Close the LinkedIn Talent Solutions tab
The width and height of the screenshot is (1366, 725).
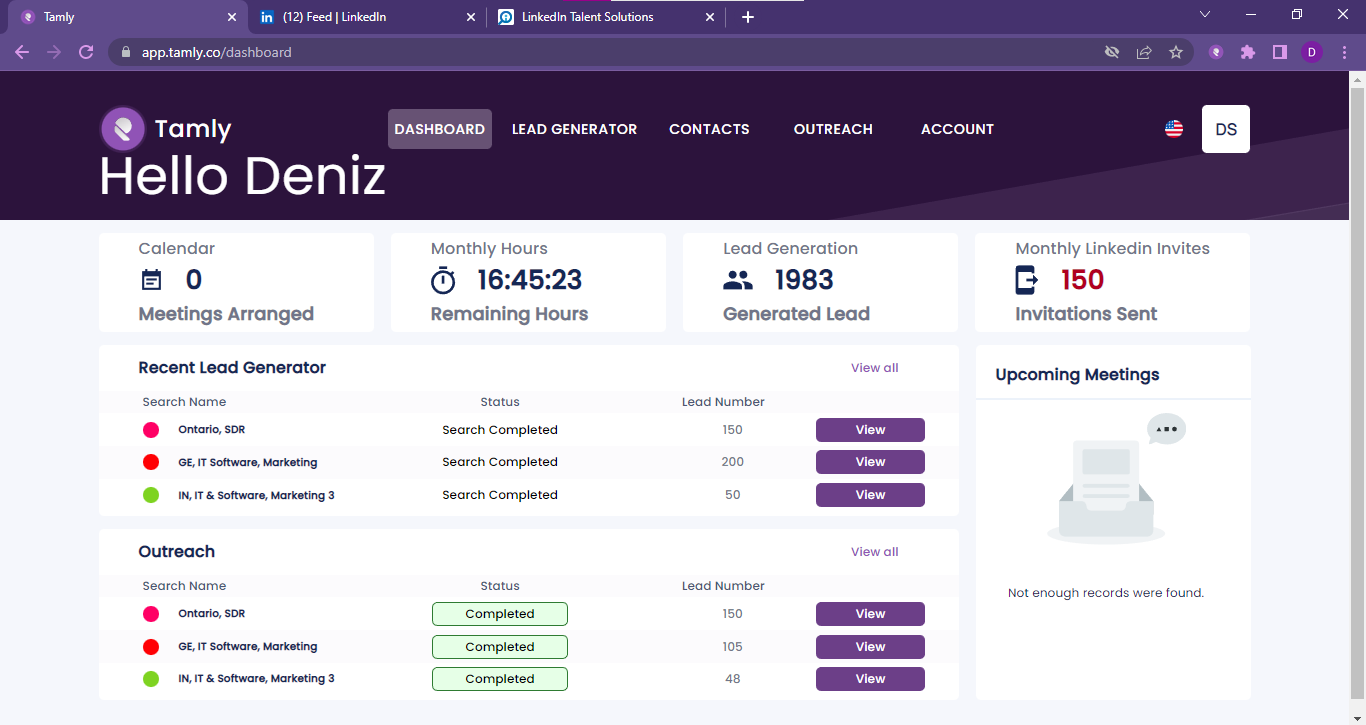[x=710, y=17]
